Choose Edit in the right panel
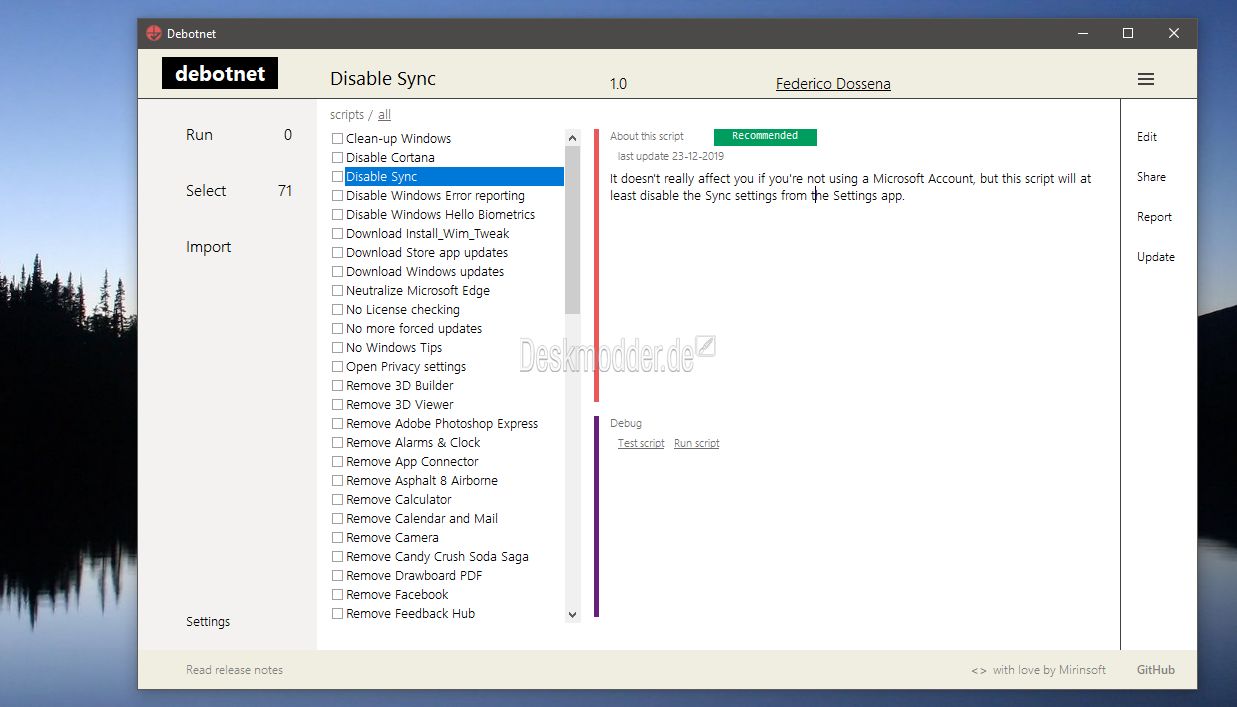Screen dimensions: 1237x707 pyautogui.click(x=1147, y=137)
